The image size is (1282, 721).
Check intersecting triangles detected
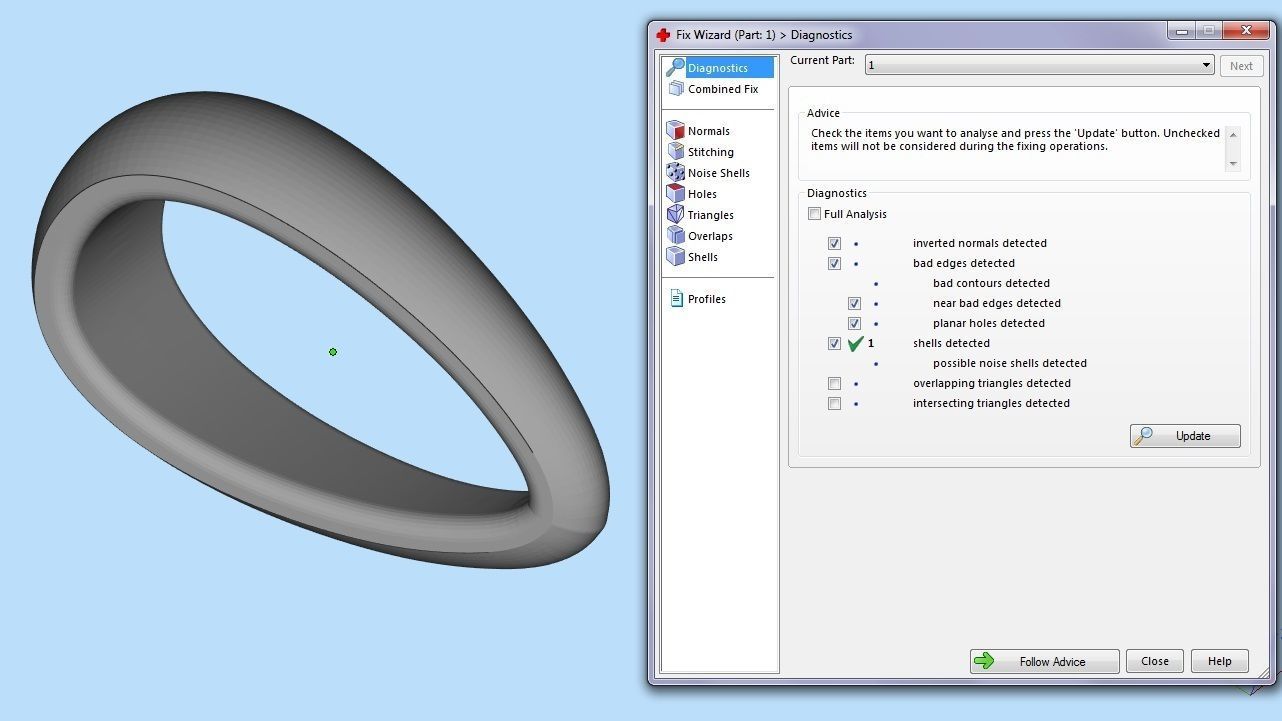tap(834, 403)
